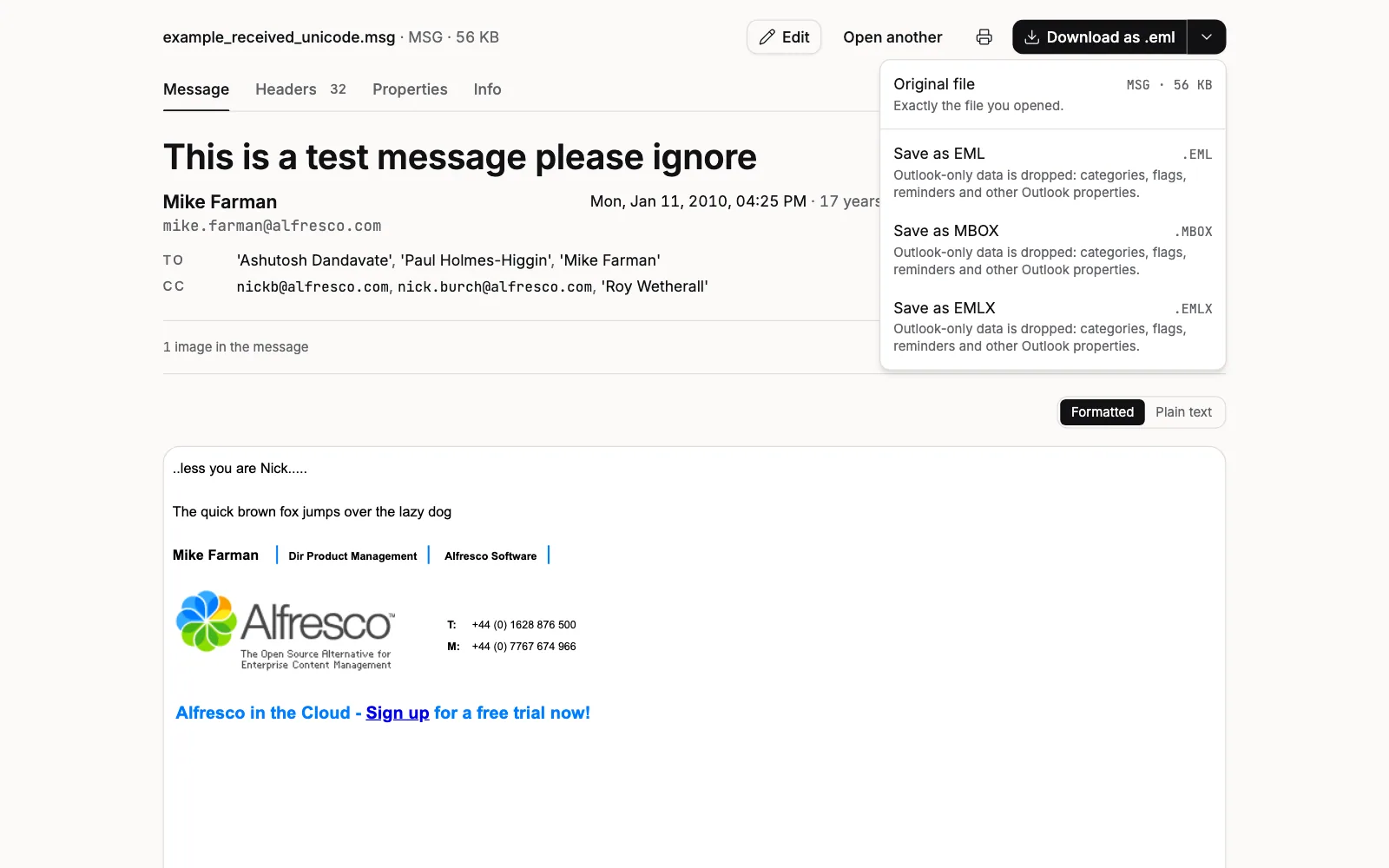
Task: Click 'Dir Product Management' in signature
Action: pos(352,556)
